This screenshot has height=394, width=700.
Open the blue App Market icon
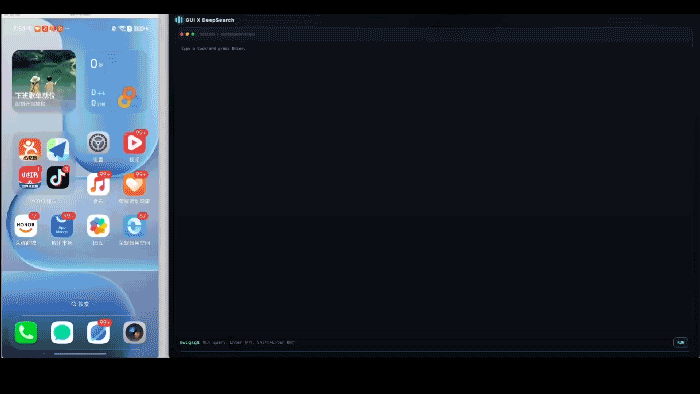[62, 226]
